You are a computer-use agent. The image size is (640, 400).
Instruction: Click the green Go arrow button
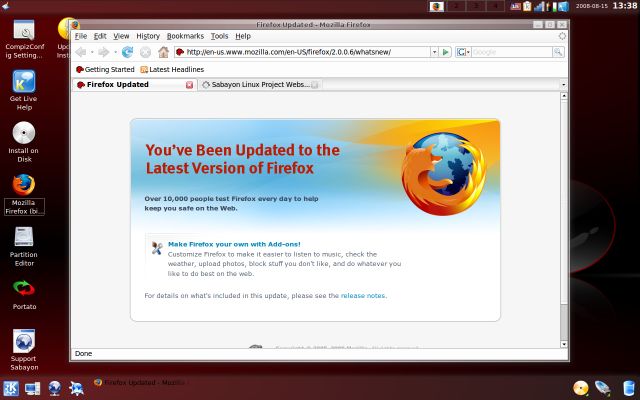pos(446,52)
